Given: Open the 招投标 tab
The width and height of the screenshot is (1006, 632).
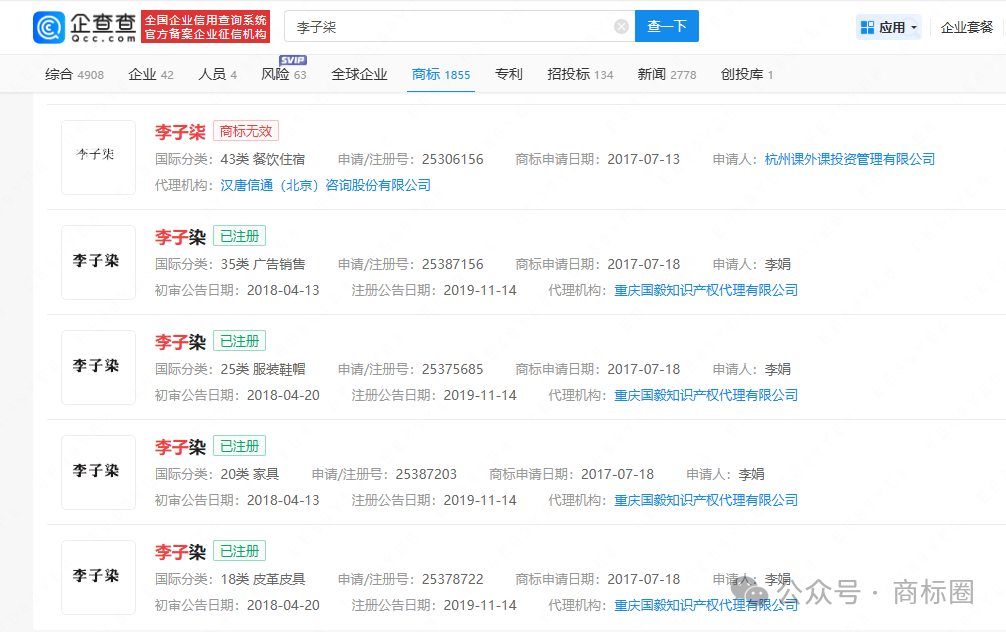Looking at the screenshot, I should coord(580,75).
